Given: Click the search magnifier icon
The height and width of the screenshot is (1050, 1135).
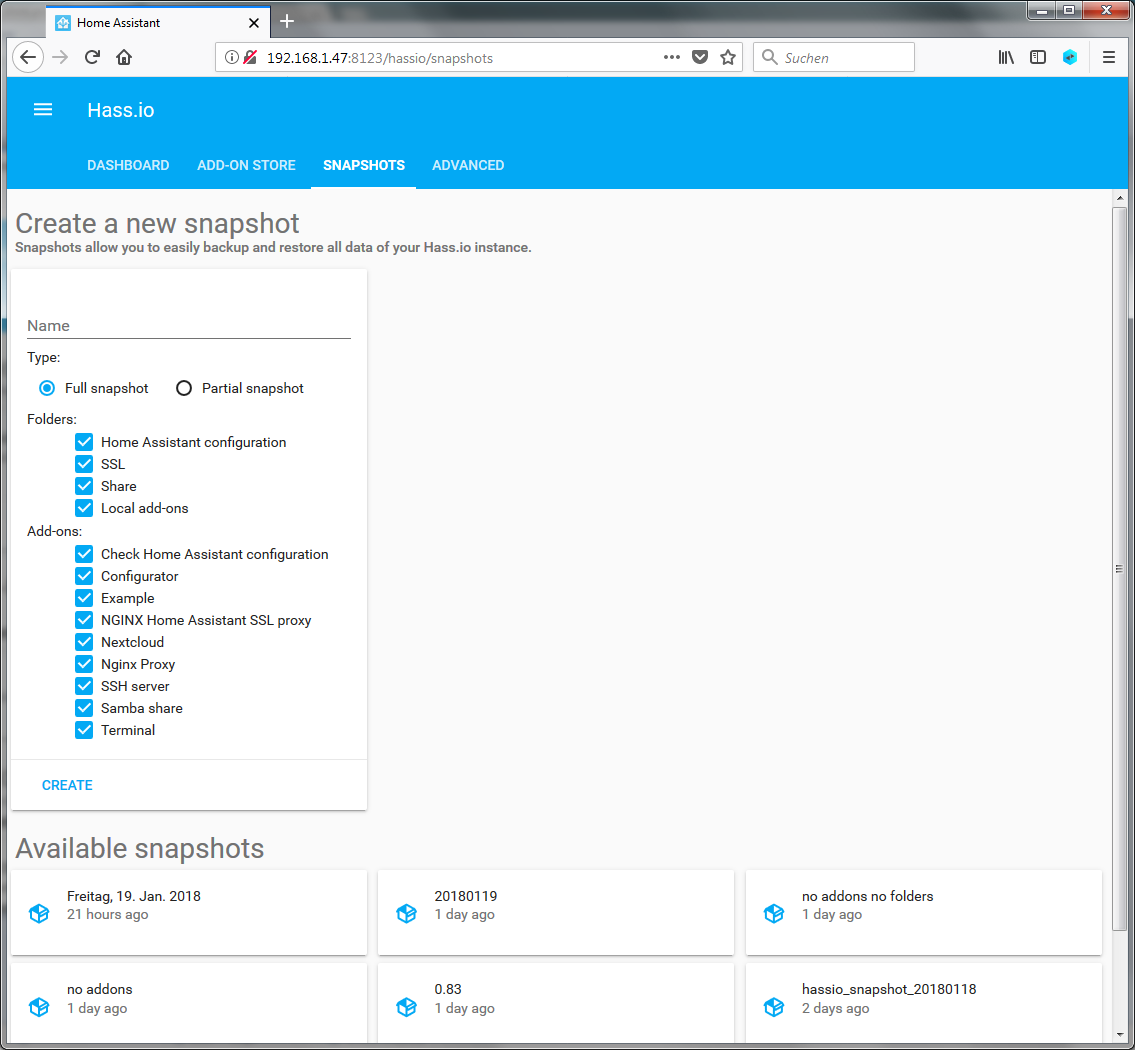Looking at the screenshot, I should click(769, 57).
